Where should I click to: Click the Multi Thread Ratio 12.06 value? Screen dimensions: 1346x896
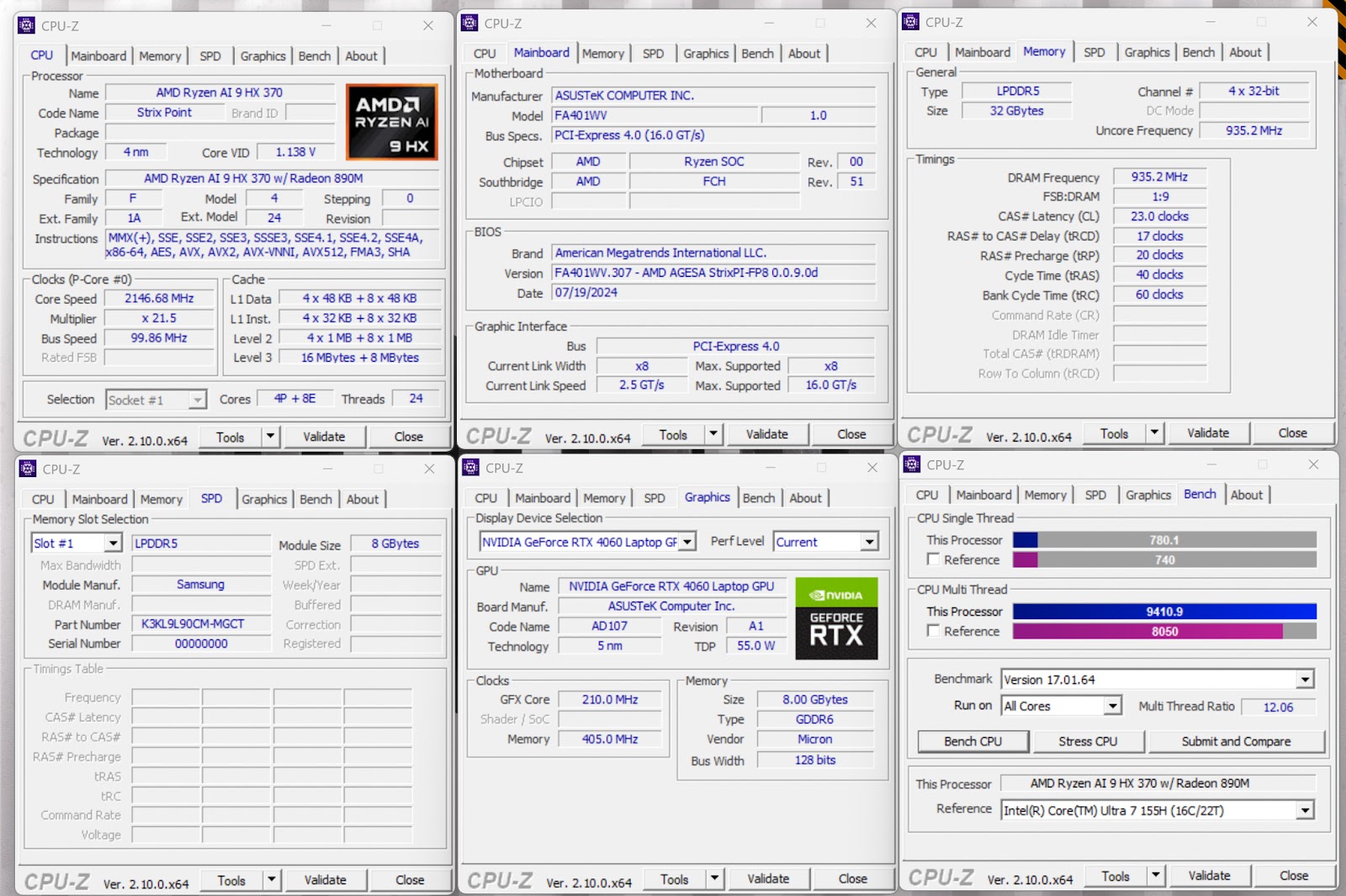point(1278,707)
